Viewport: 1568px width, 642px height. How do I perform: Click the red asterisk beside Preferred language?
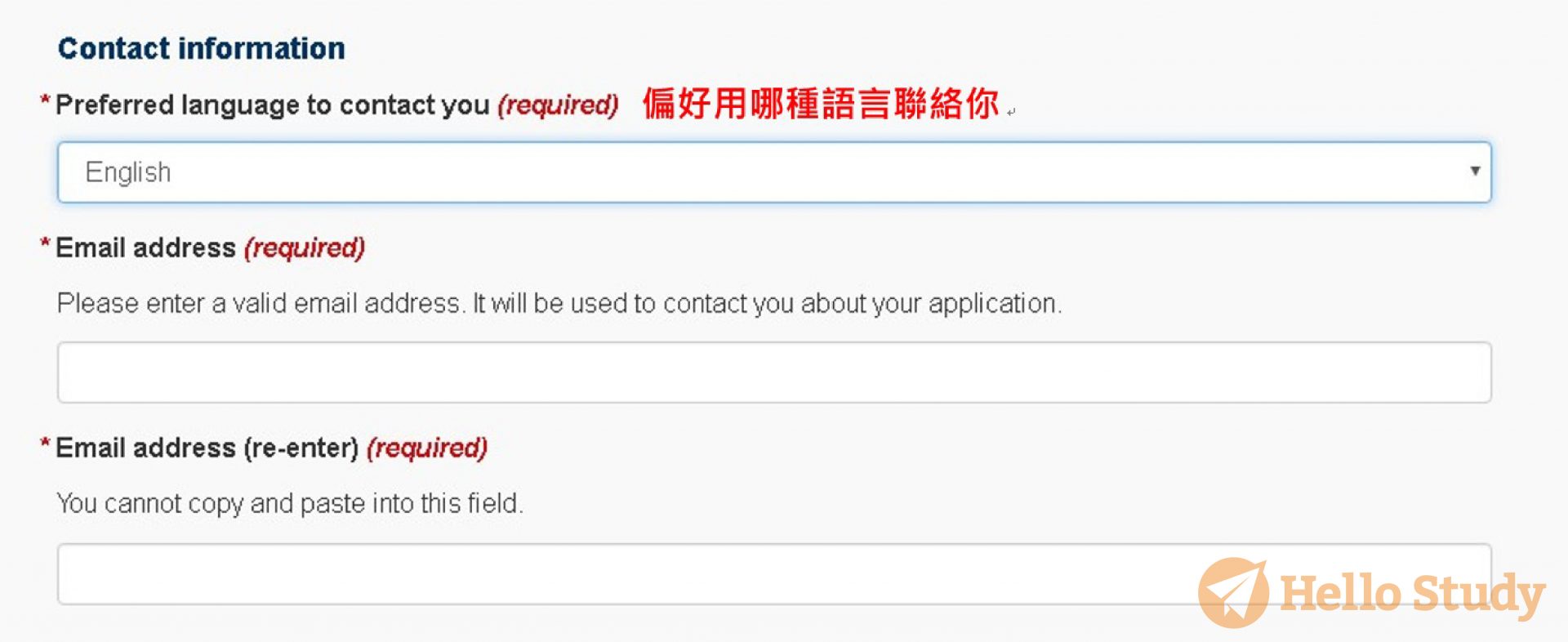47,96
